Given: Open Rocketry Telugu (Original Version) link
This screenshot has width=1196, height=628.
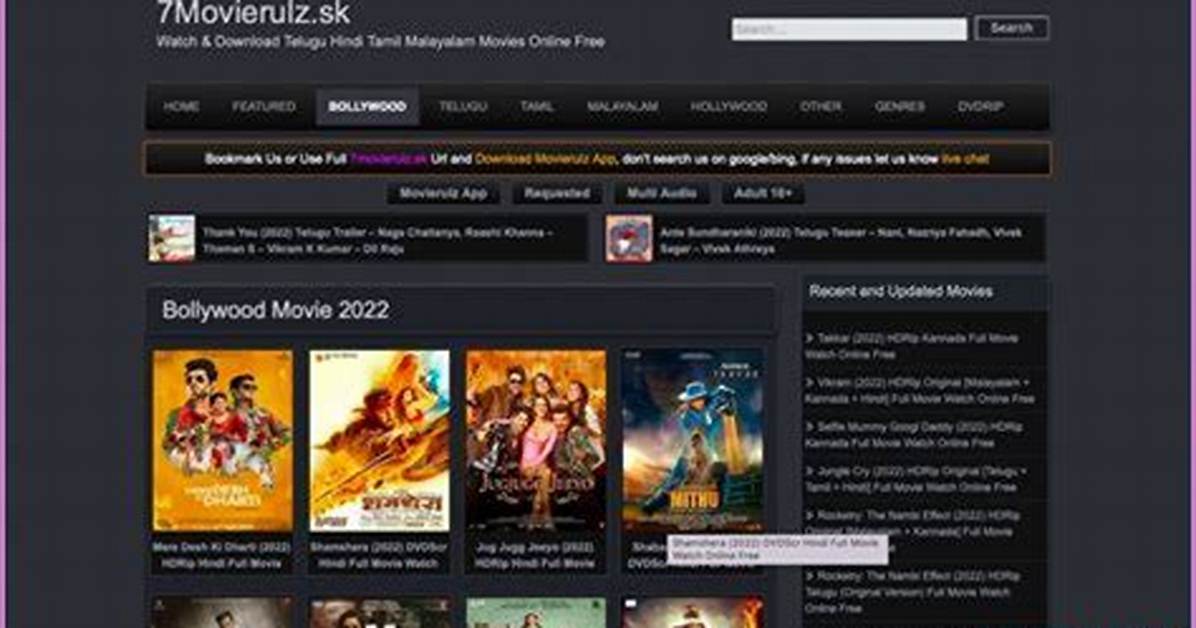Looking at the screenshot, I should 912,591.
